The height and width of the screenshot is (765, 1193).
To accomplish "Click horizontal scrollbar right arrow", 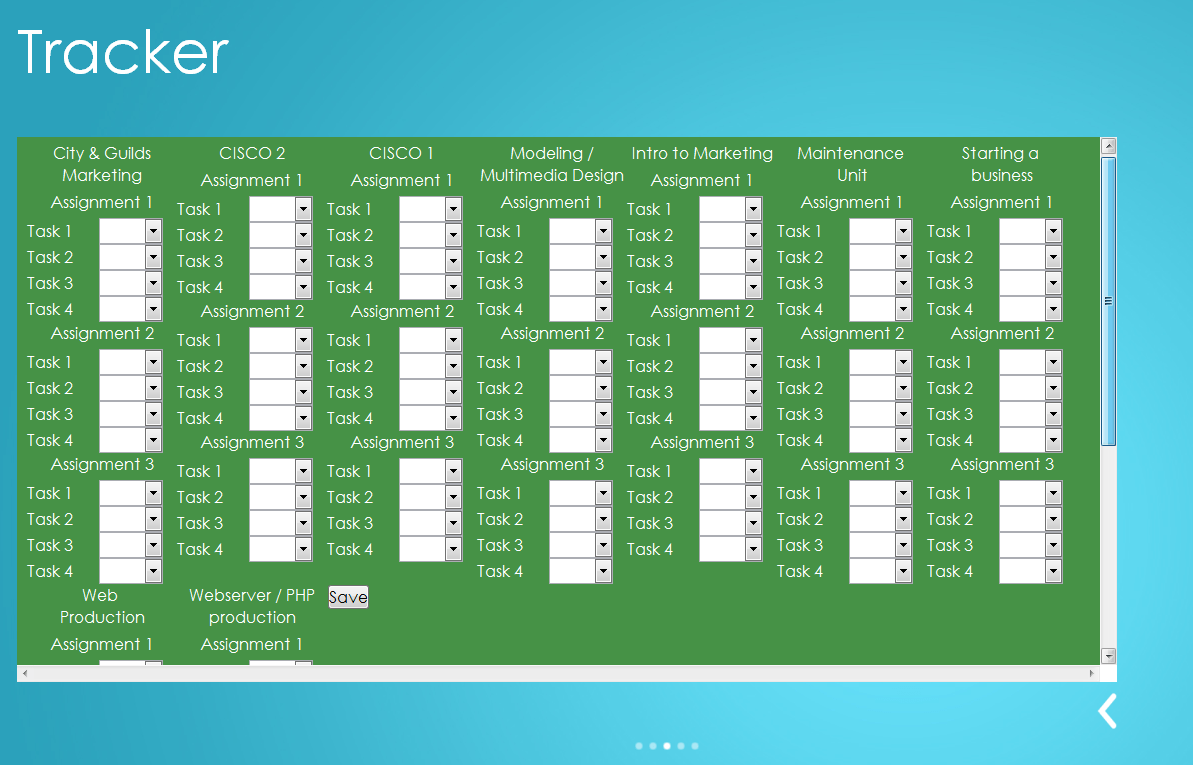I will (1092, 674).
